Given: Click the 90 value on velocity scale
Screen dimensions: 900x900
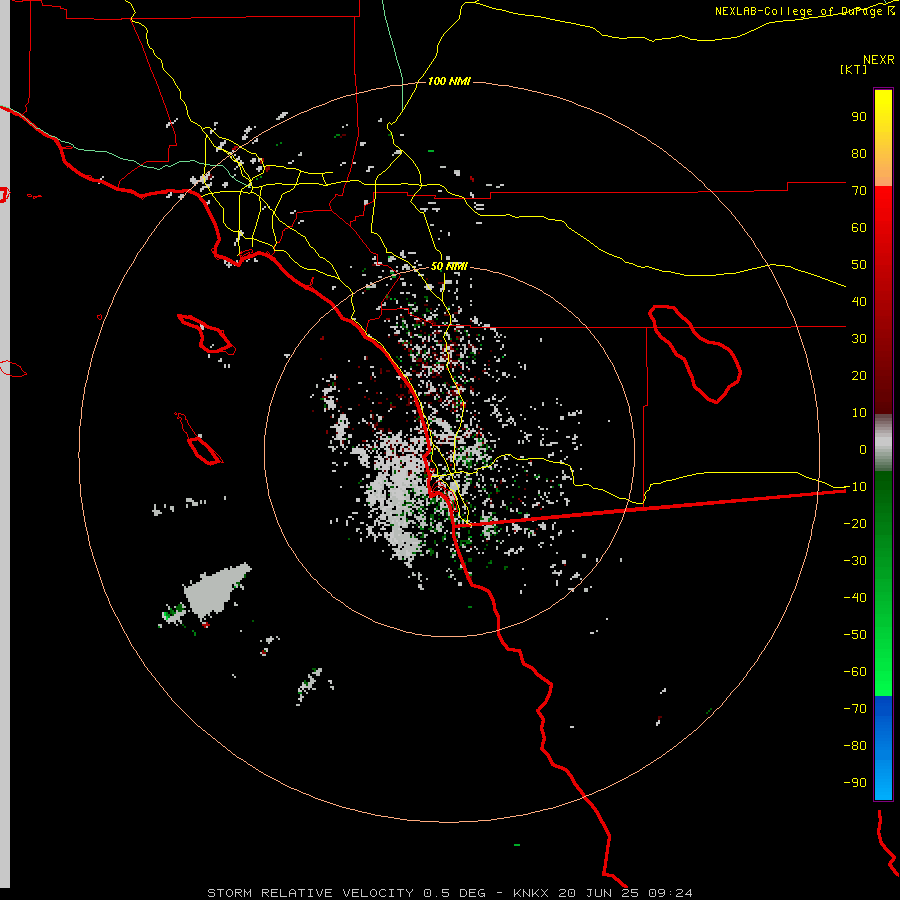Looking at the screenshot, I should (x=859, y=117).
